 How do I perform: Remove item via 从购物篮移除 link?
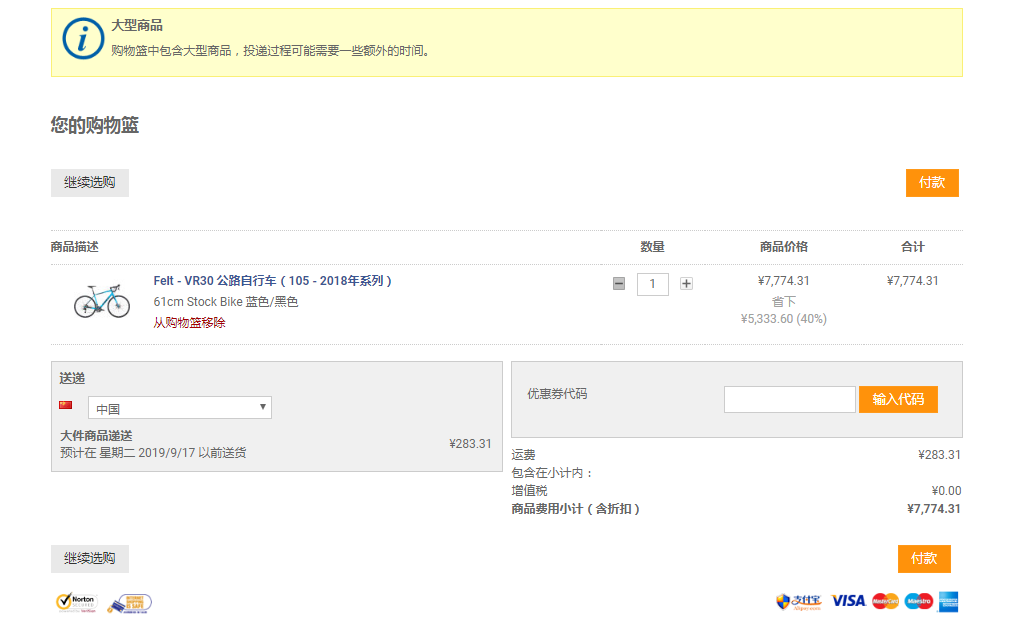pyautogui.click(x=189, y=322)
